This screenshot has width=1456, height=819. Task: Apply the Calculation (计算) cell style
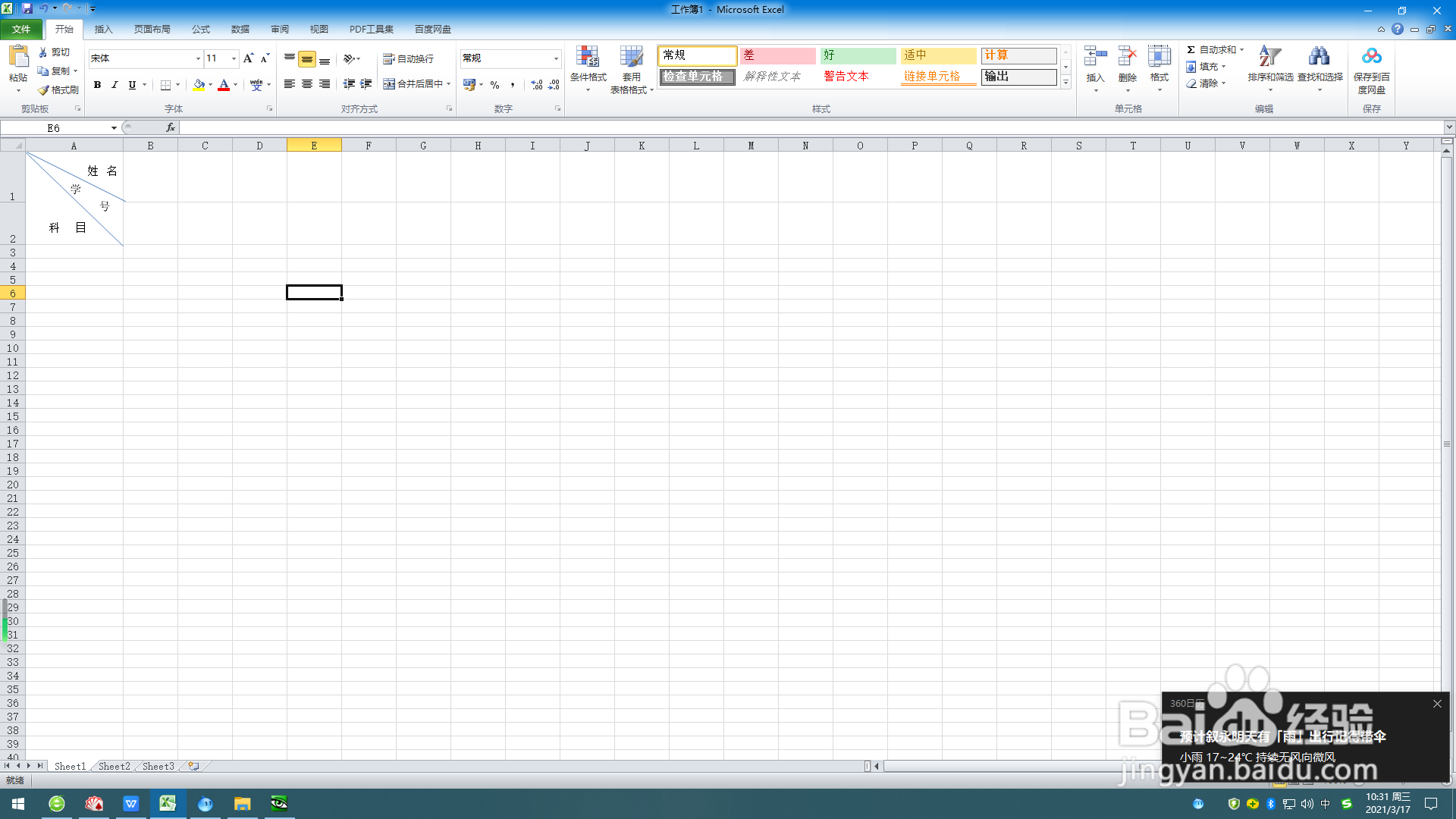coord(1018,55)
